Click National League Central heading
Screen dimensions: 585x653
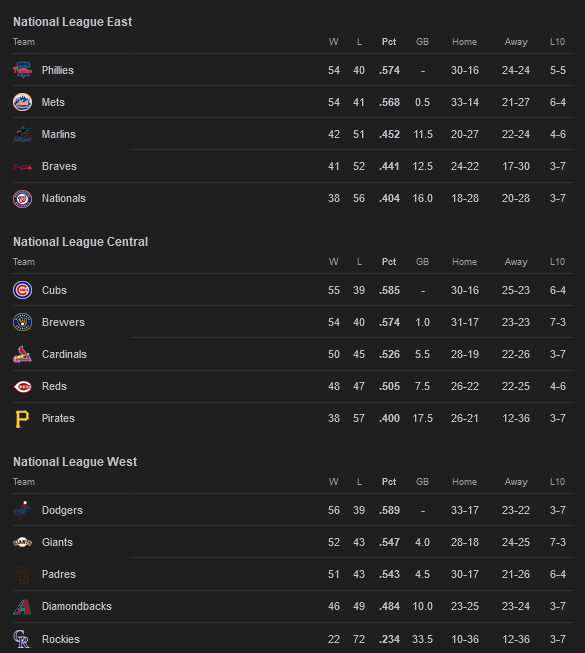80,242
